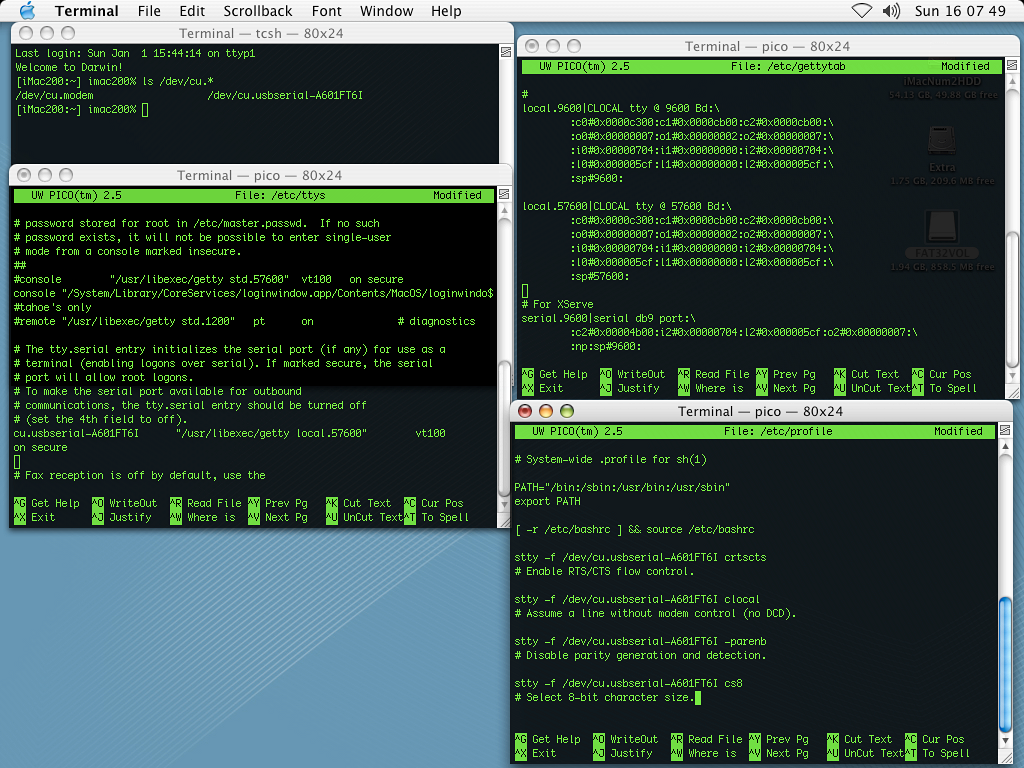The image size is (1024, 768).
Task: Click the /etc/ttys pico window title bar
Action: 260,175
